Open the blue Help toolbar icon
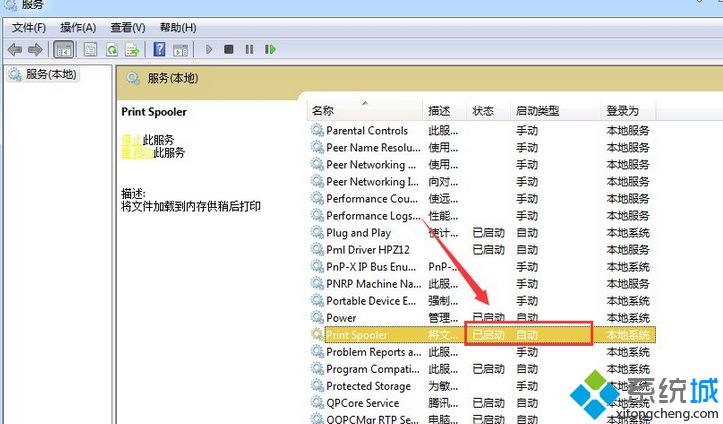Image resolution: width=723 pixels, height=424 pixels. coord(160,49)
